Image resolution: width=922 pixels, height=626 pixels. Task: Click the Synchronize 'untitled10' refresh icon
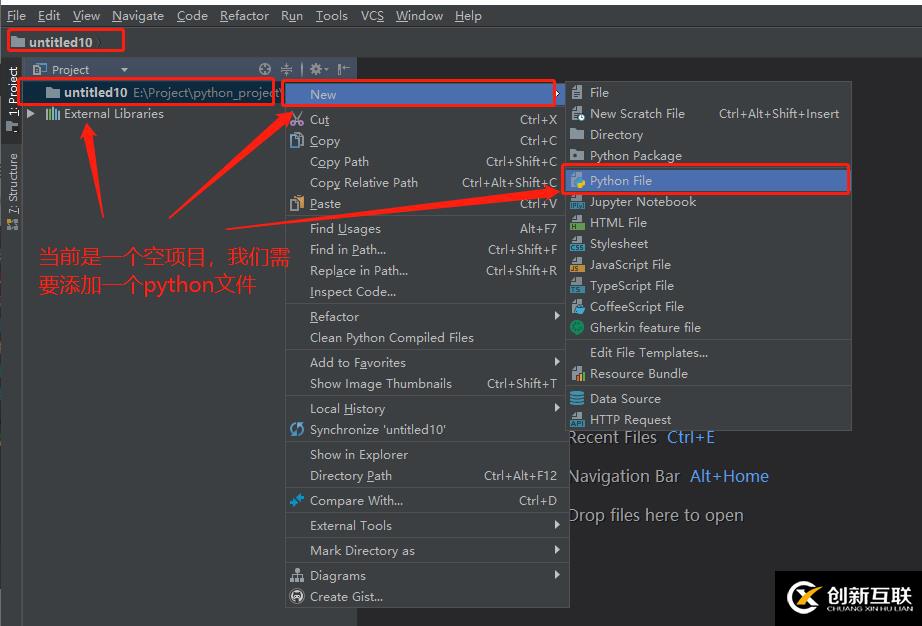[296, 430]
